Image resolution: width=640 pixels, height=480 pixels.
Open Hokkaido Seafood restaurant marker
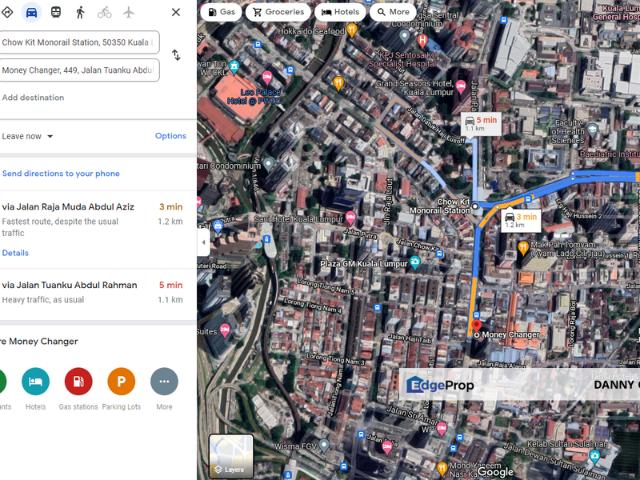(x=351, y=29)
